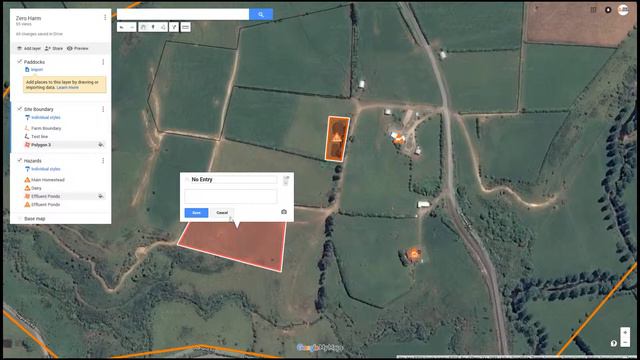This screenshot has width=640, height=360.
Task: Select the Add directions tool
Action: [174, 27]
